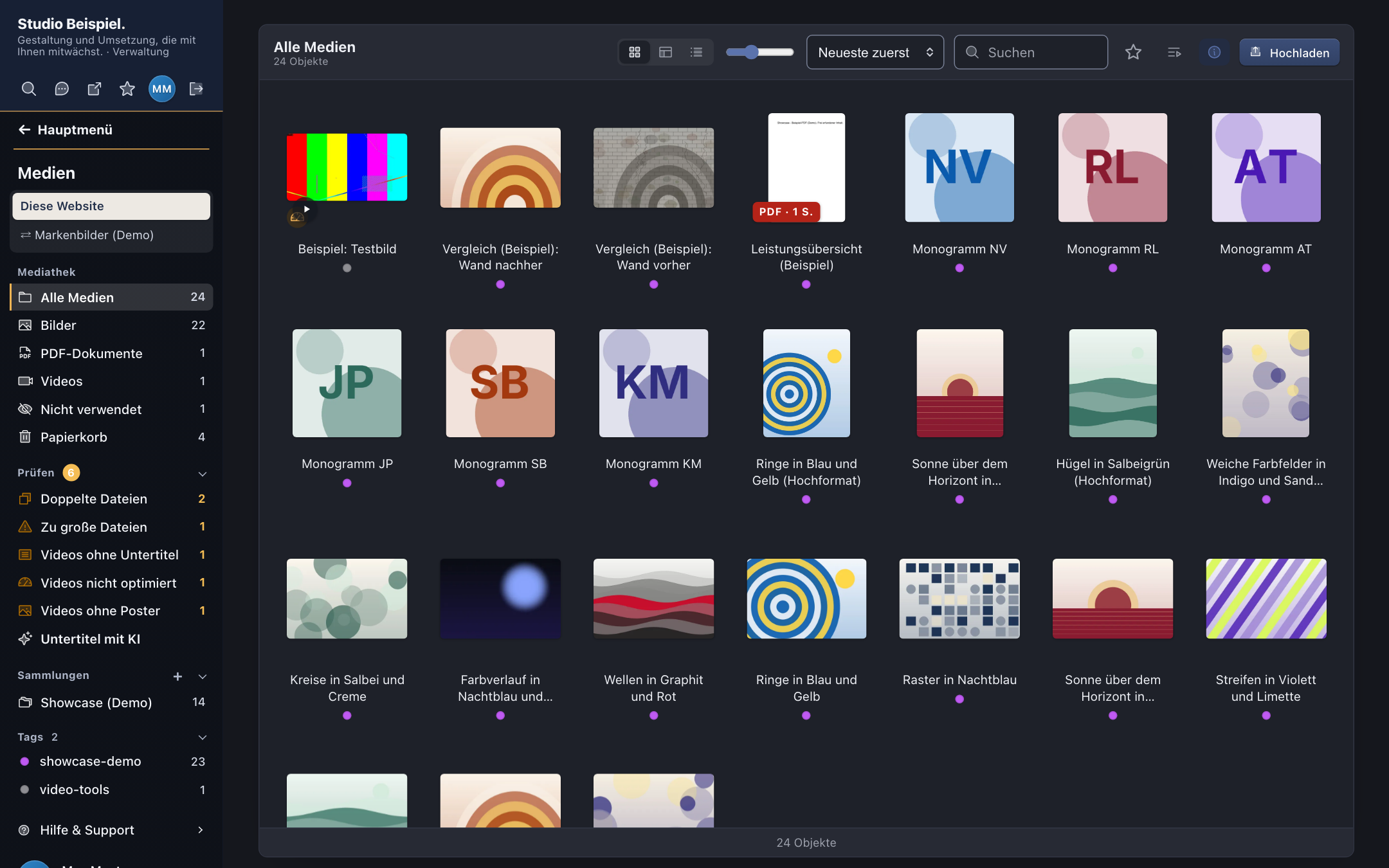Click the Suchen search field
1389x868 pixels.
1031,52
